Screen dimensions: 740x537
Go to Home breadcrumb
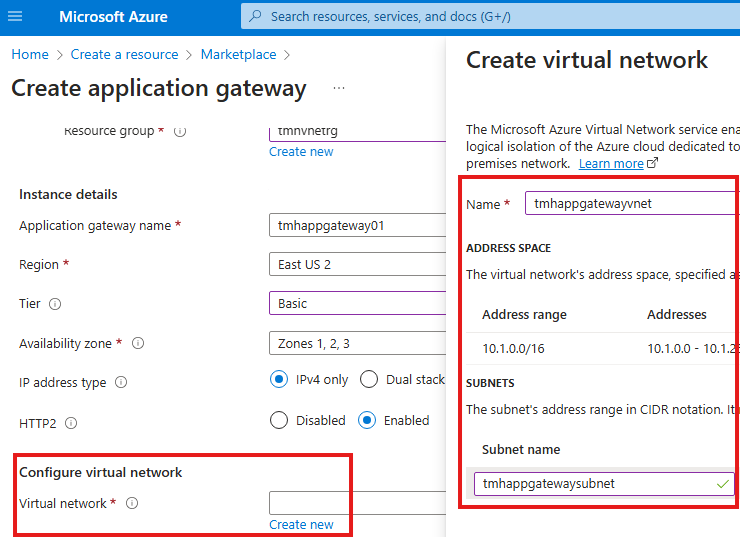coord(30,54)
